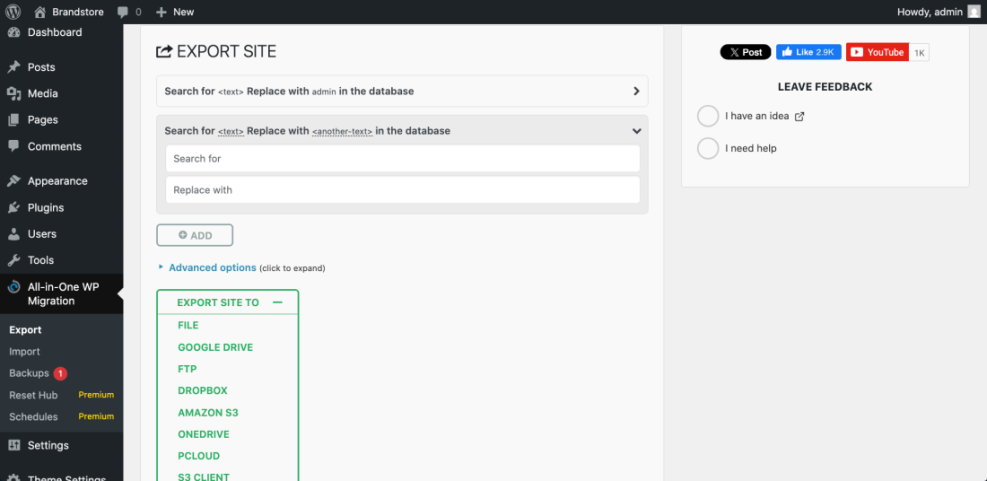Click the Pages icon in sidebar

(14, 120)
